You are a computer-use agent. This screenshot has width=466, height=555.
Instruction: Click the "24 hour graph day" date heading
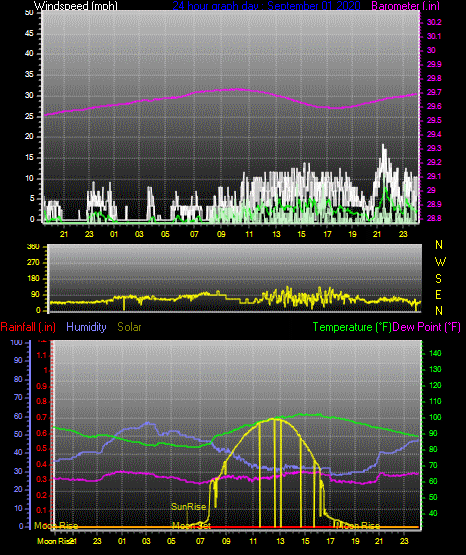point(266,5)
